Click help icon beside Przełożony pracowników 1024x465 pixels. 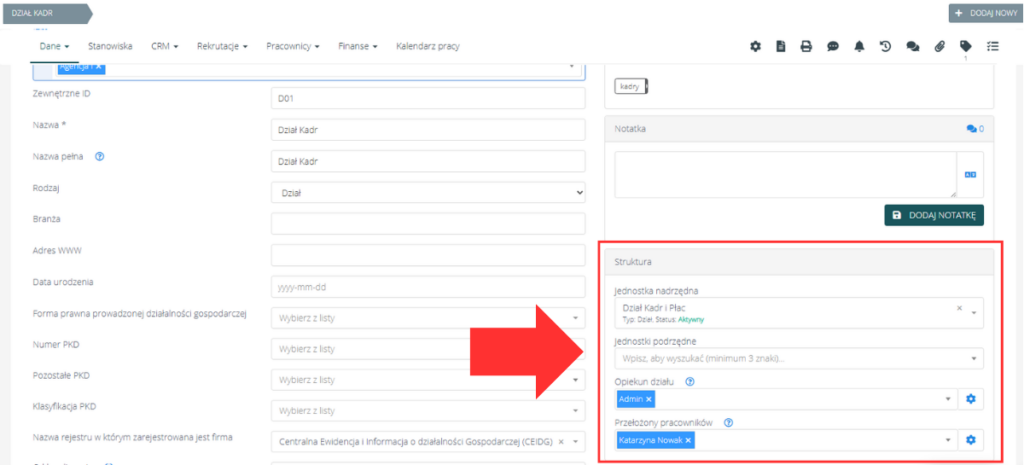coord(729,423)
